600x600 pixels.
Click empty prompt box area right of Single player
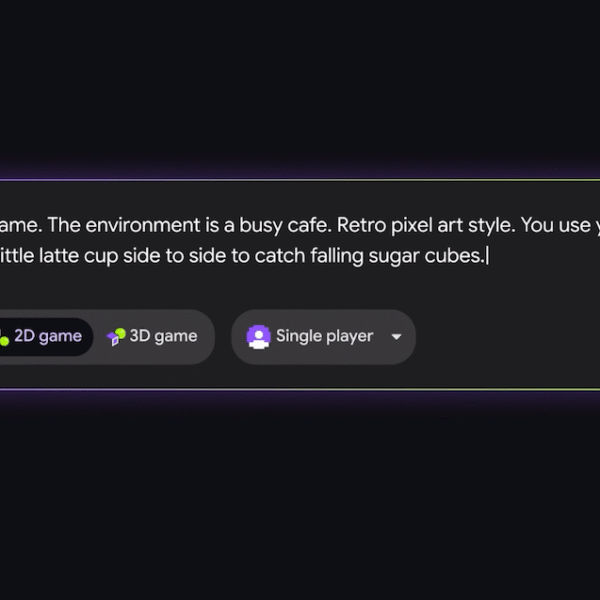tap(505, 337)
